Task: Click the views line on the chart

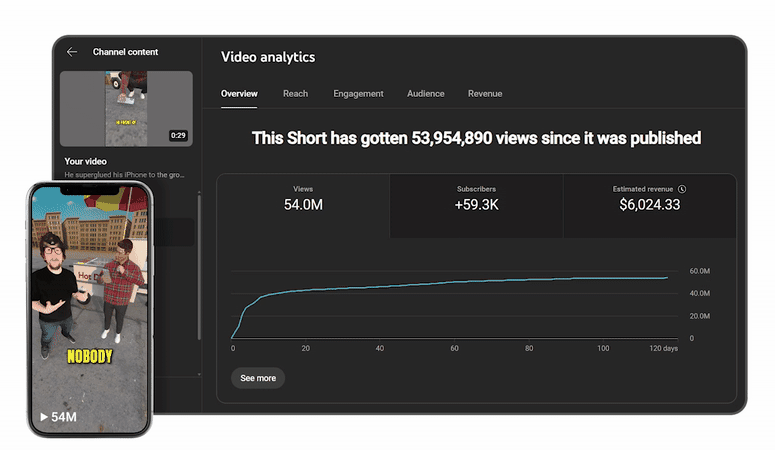Action: tap(454, 282)
